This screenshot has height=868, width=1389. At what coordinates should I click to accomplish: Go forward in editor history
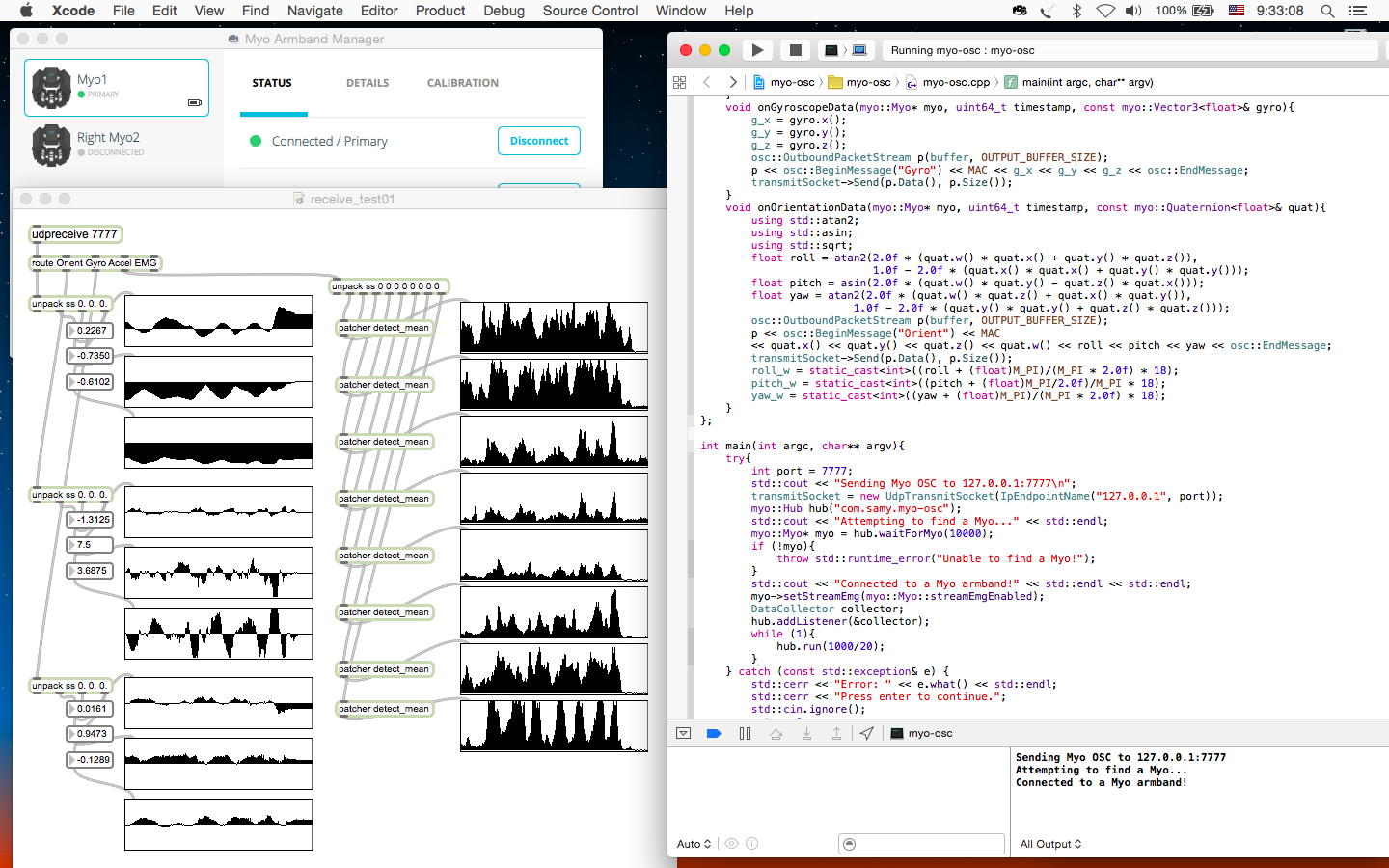[733, 82]
